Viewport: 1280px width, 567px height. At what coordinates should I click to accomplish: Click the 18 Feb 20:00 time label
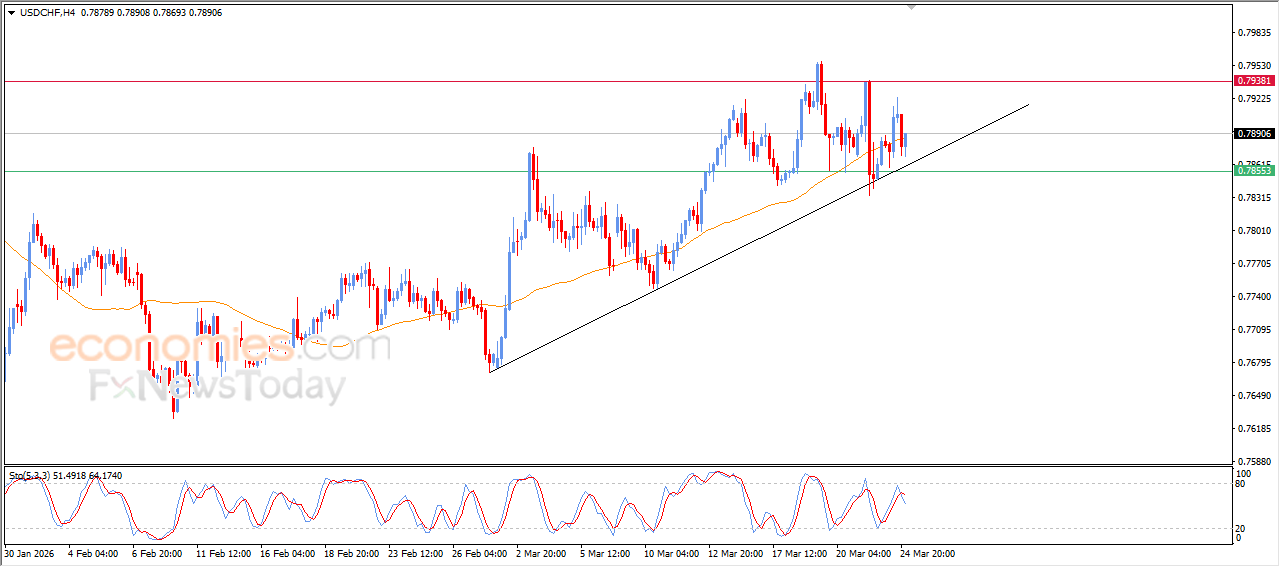(x=350, y=553)
